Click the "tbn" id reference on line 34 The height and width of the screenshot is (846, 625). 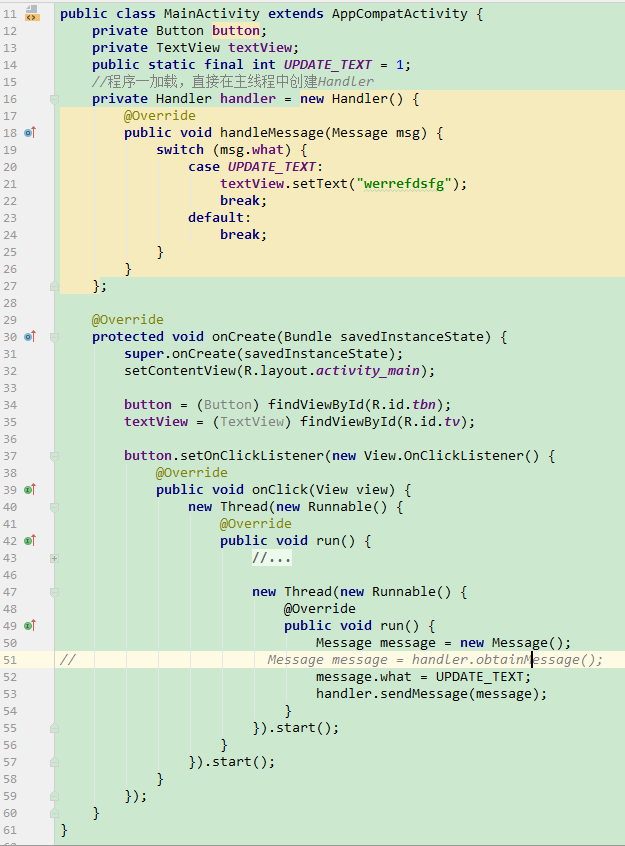click(x=424, y=405)
